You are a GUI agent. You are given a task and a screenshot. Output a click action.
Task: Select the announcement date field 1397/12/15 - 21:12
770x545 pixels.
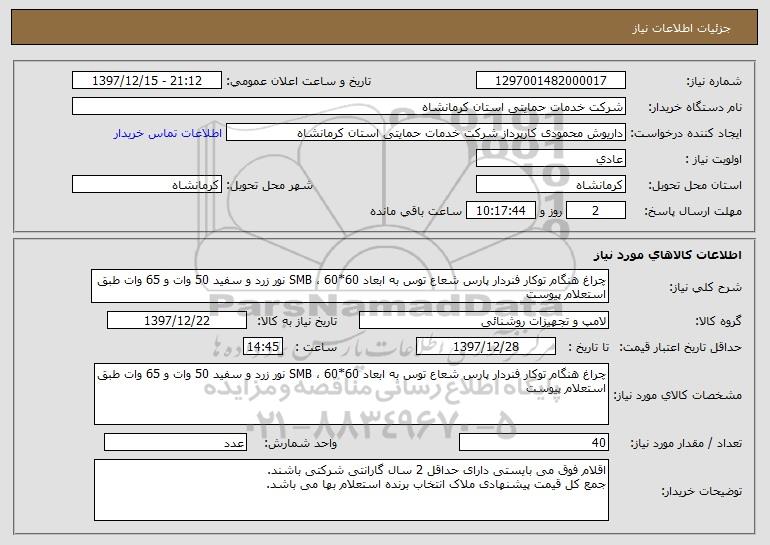click(147, 81)
